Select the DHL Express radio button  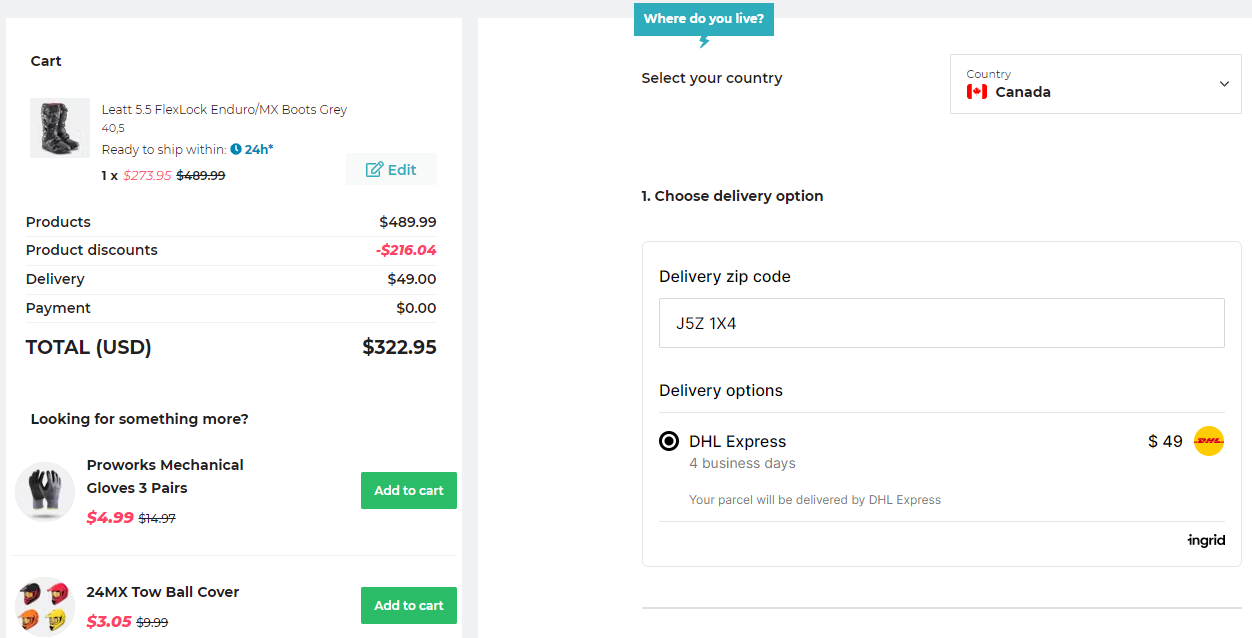tap(669, 441)
